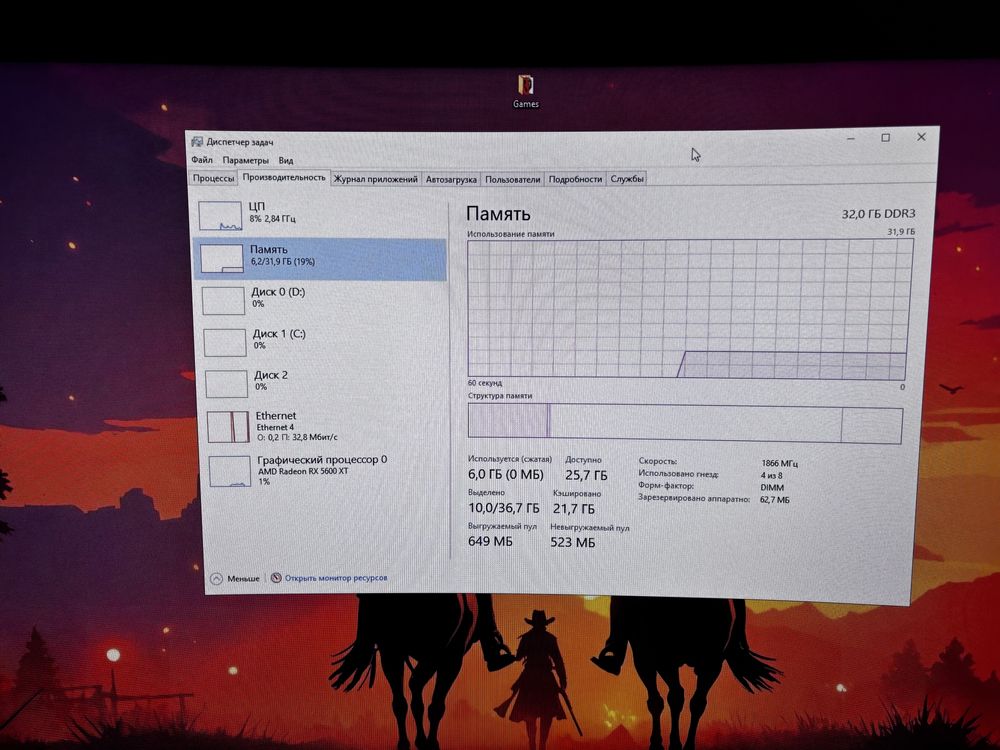The width and height of the screenshot is (1000, 750).
Task: Click the Структура памяти composition bar
Action: [x=685, y=423]
